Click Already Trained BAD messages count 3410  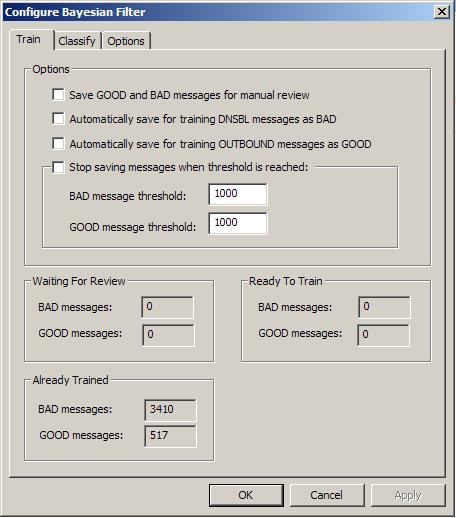tap(170, 410)
